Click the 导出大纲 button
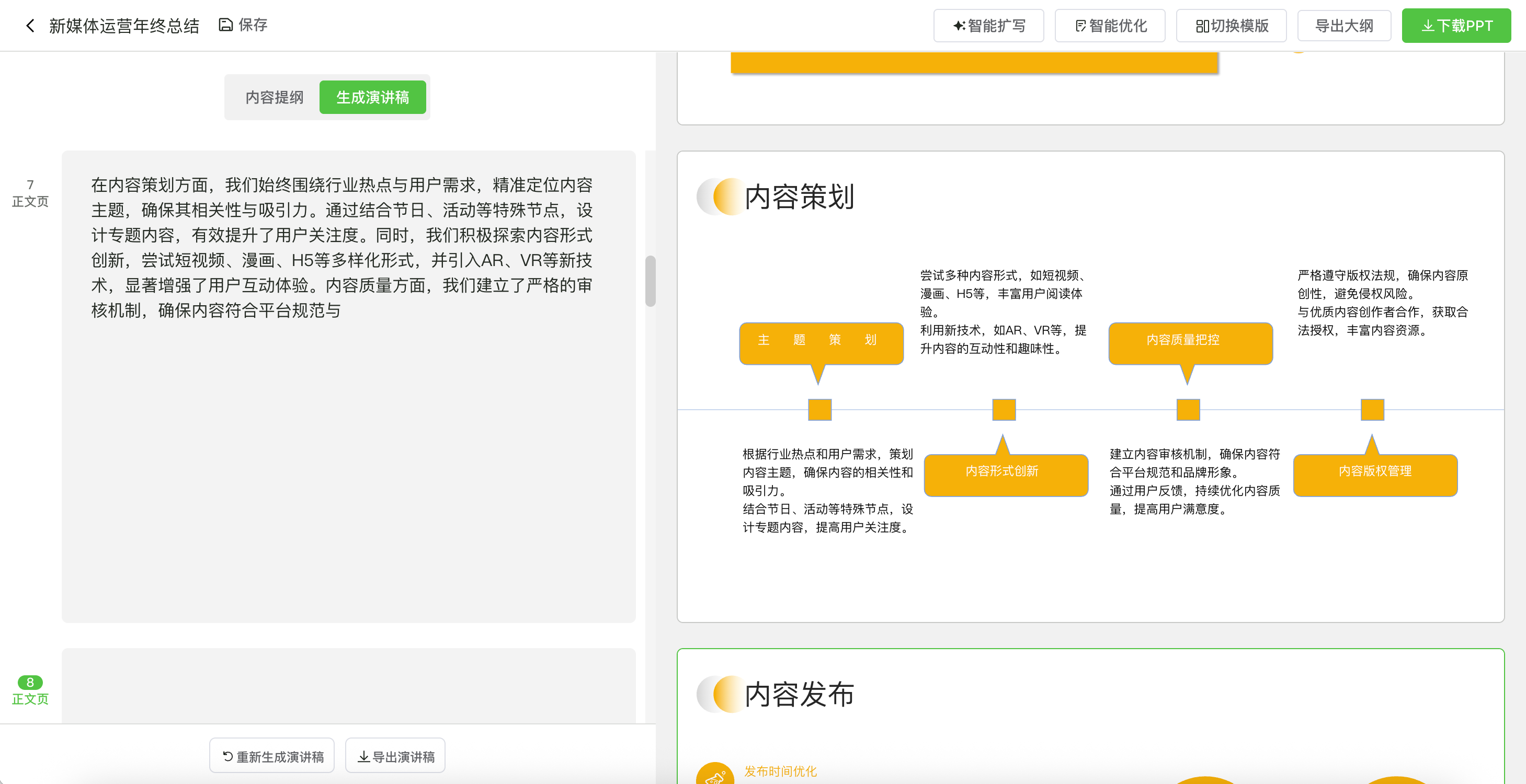The height and width of the screenshot is (784, 1526). click(1344, 26)
